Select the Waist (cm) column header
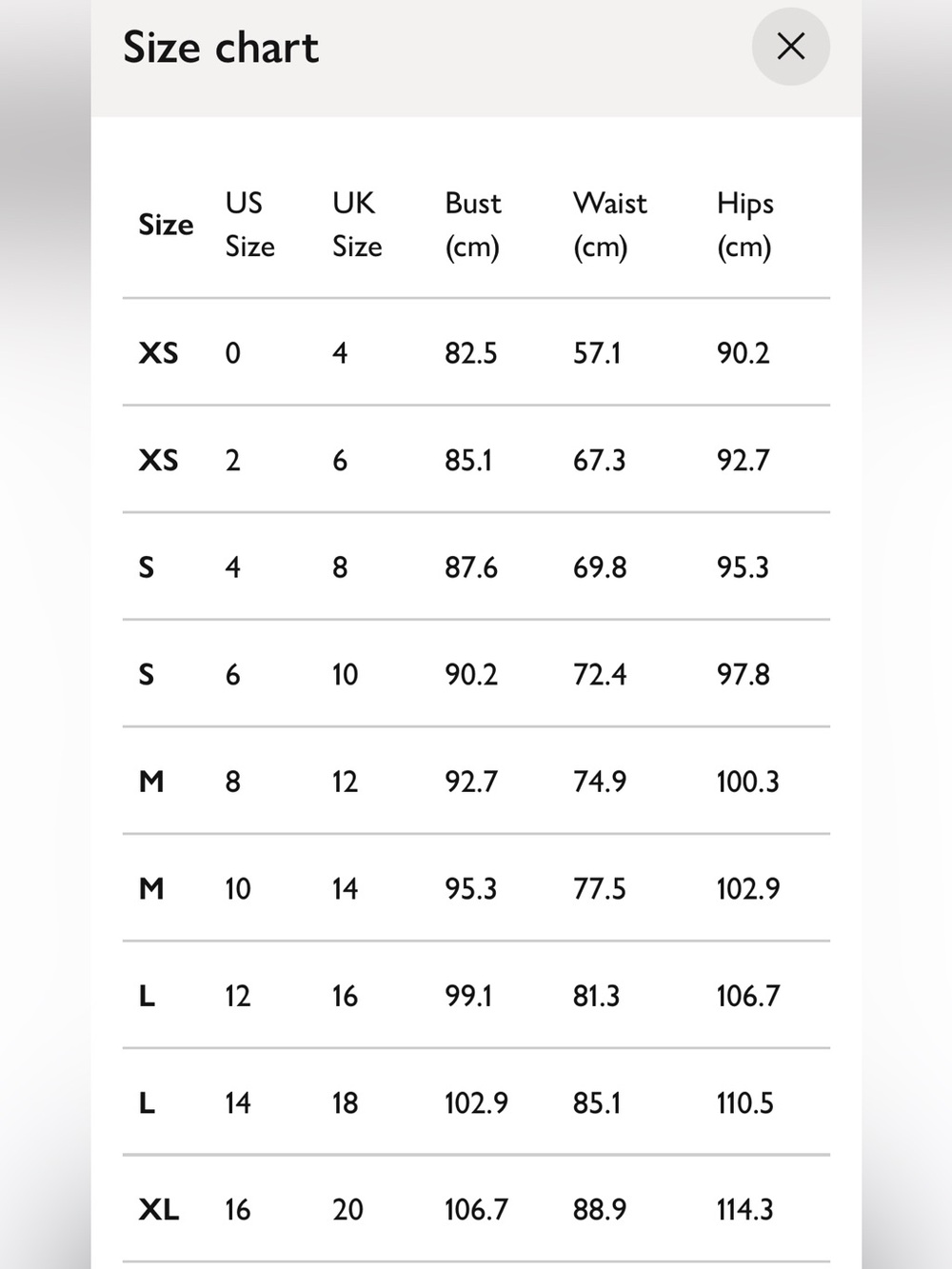952x1269 pixels. [610, 225]
